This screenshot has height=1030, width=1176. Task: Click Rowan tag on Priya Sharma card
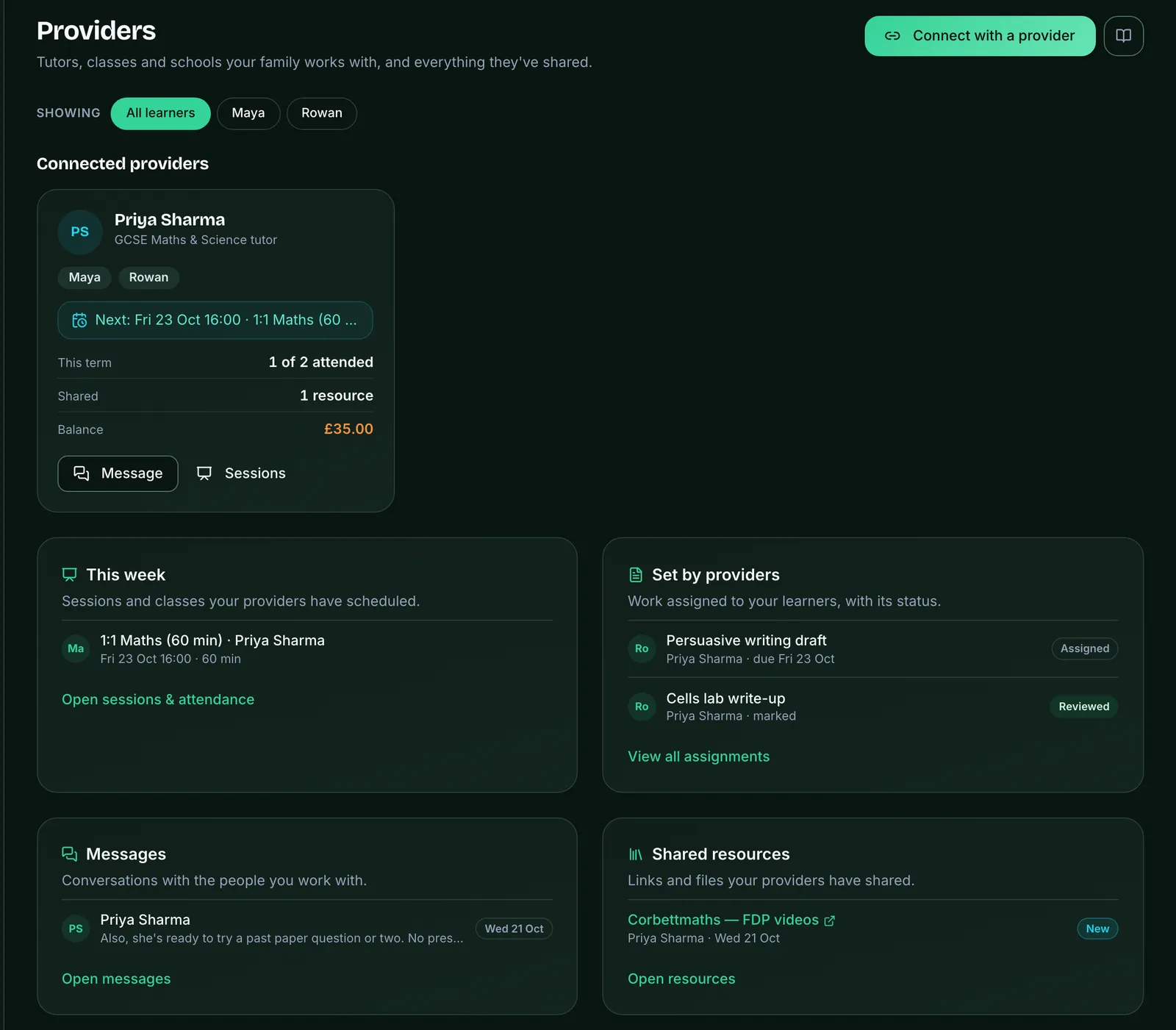coord(148,277)
